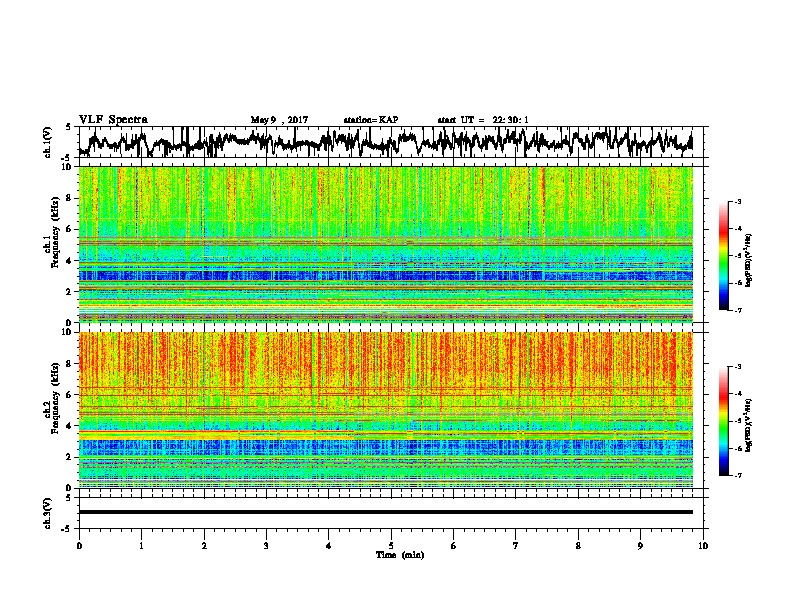Click the "start UT = 22:30:1" text

(483, 120)
